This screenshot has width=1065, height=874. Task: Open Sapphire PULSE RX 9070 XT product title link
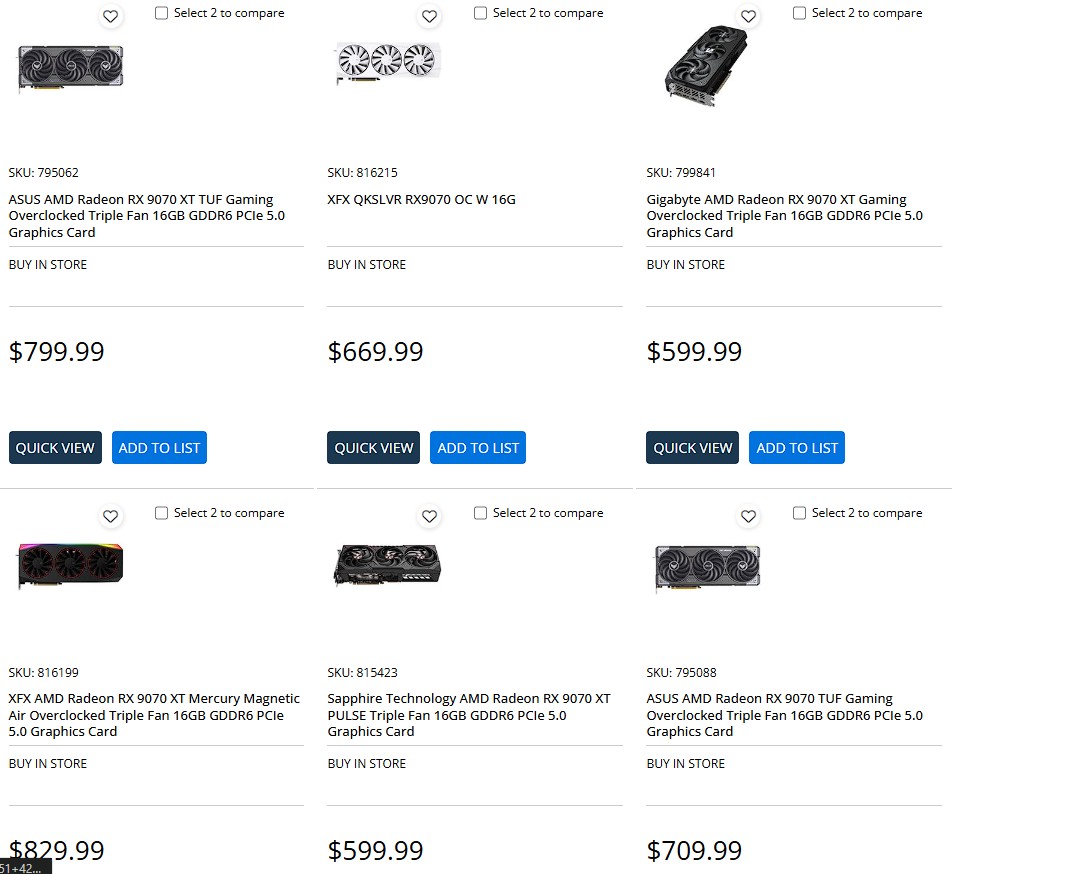pos(468,715)
